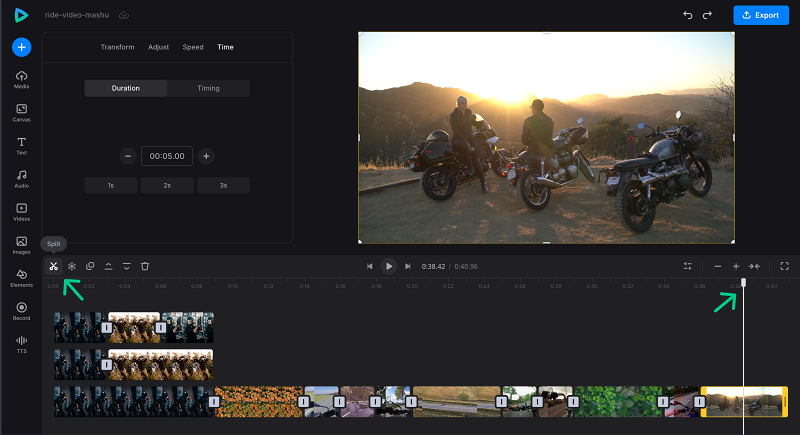
Task: Open the Images sidebar library
Action: point(21,245)
